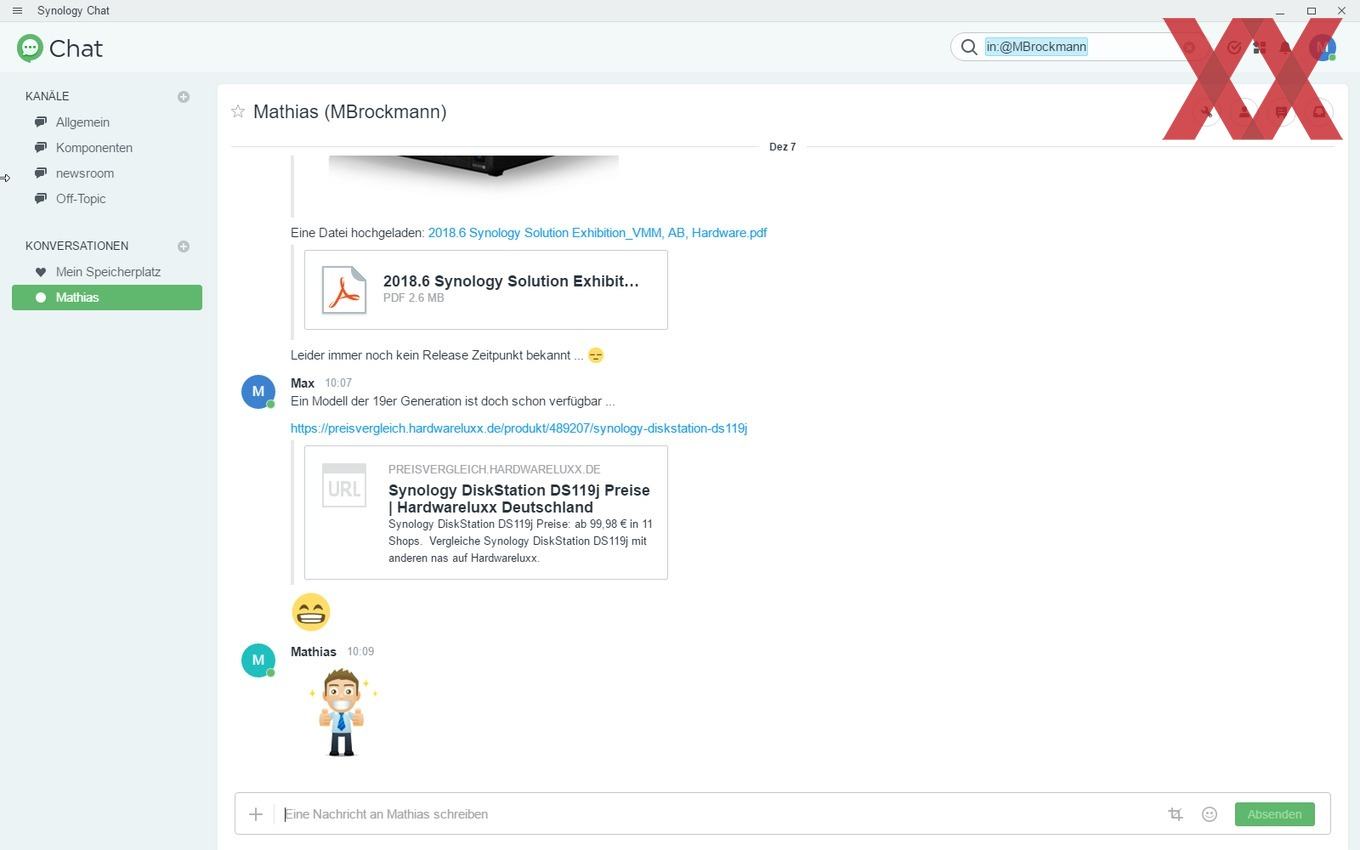Click the URL preview icon
Screen dimensions: 1360x850
coord(344,486)
